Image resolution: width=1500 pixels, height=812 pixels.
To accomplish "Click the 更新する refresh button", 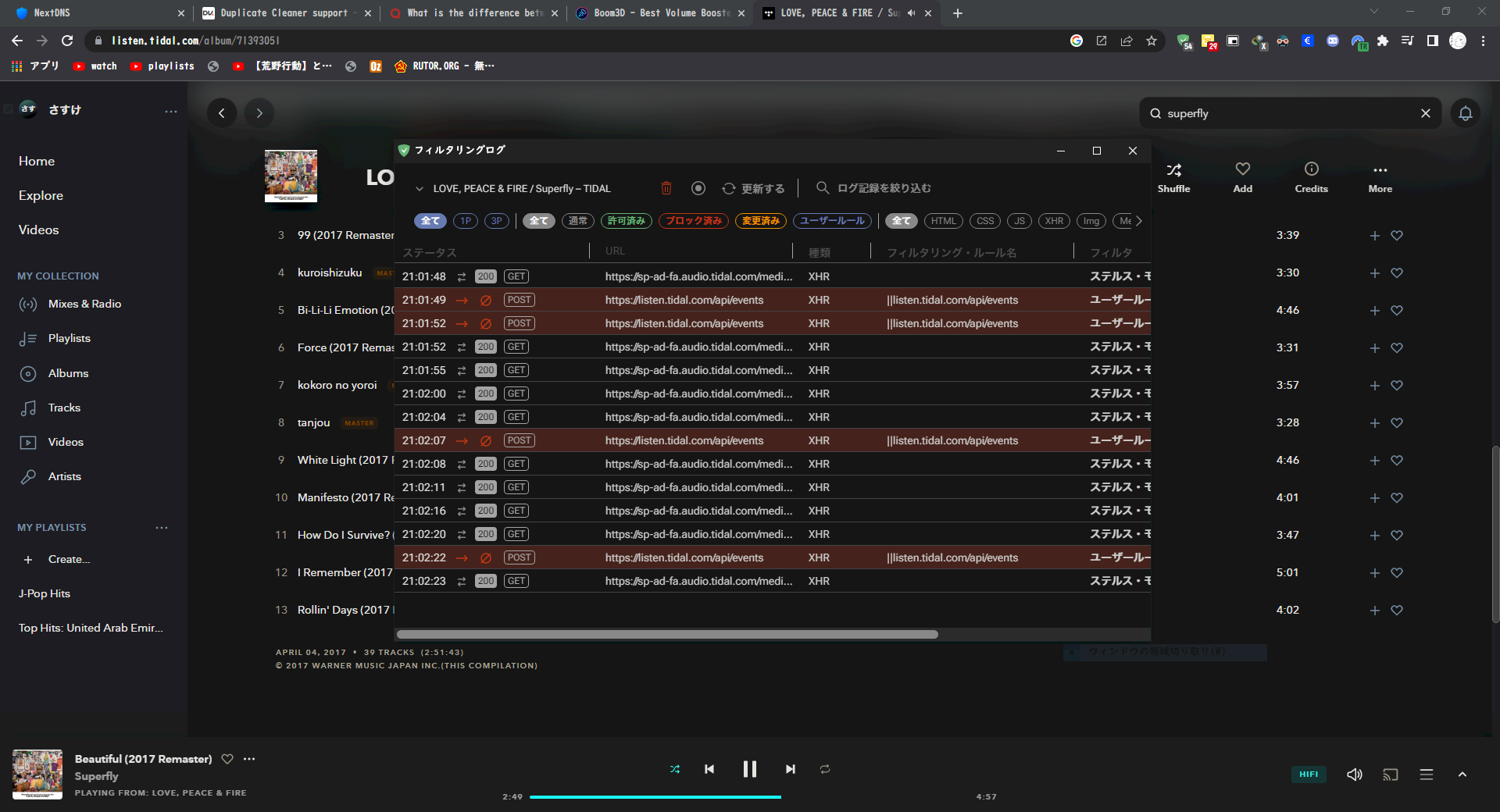I will [753, 188].
